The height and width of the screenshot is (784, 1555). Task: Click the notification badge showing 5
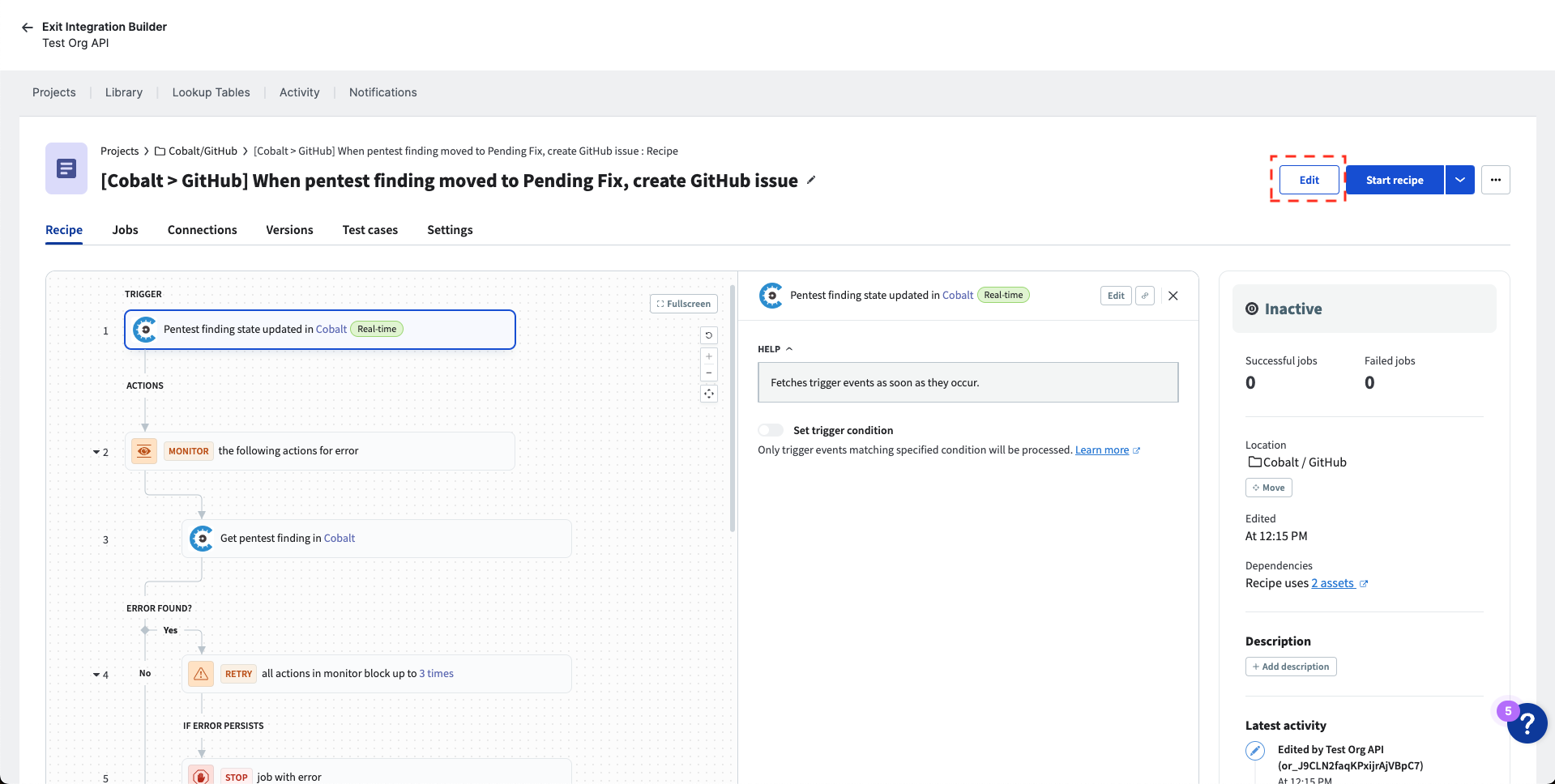tap(1508, 711)
